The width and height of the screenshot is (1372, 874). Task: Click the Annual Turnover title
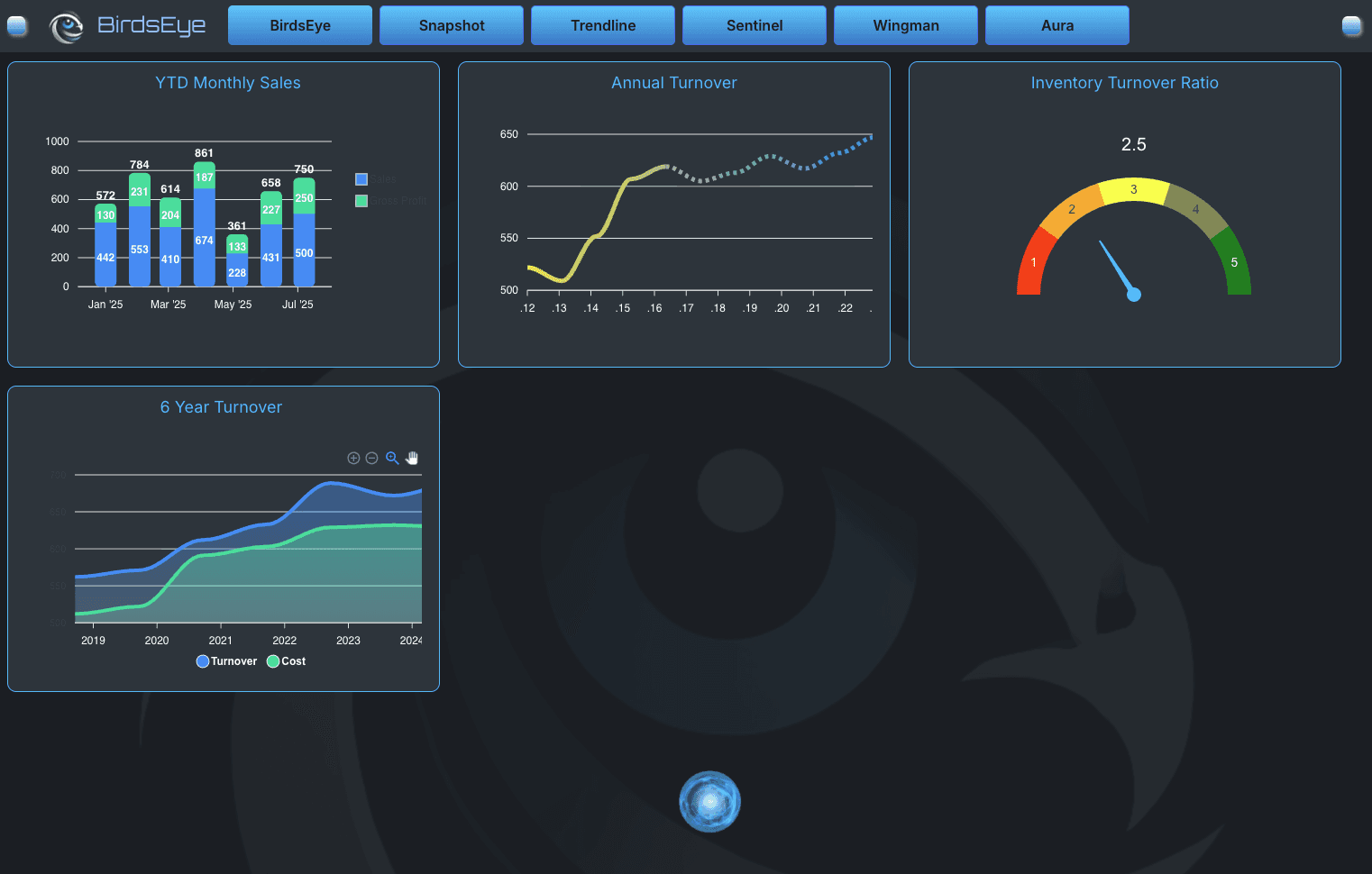coord(674,83)
